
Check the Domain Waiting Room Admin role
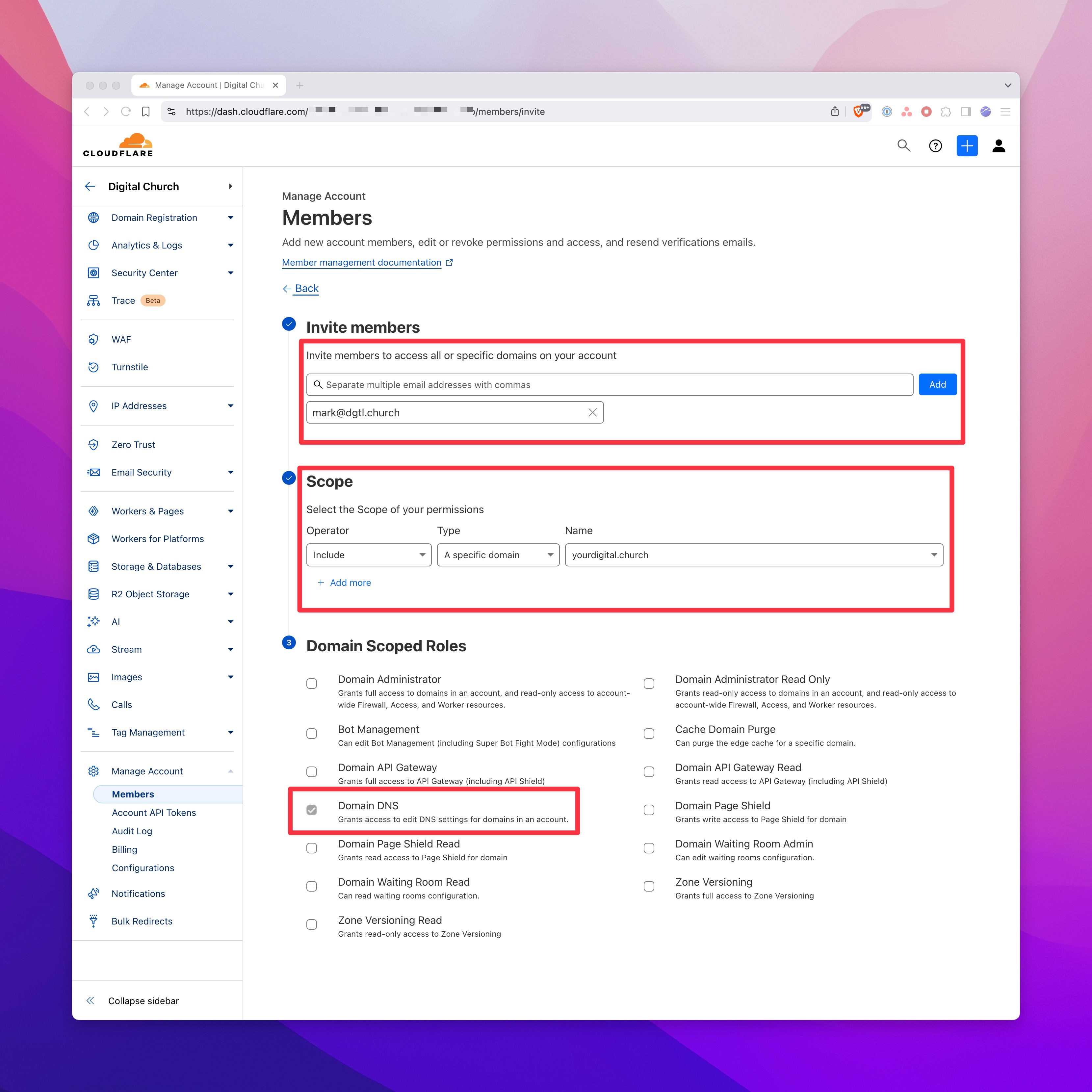(x=649, y=848)
